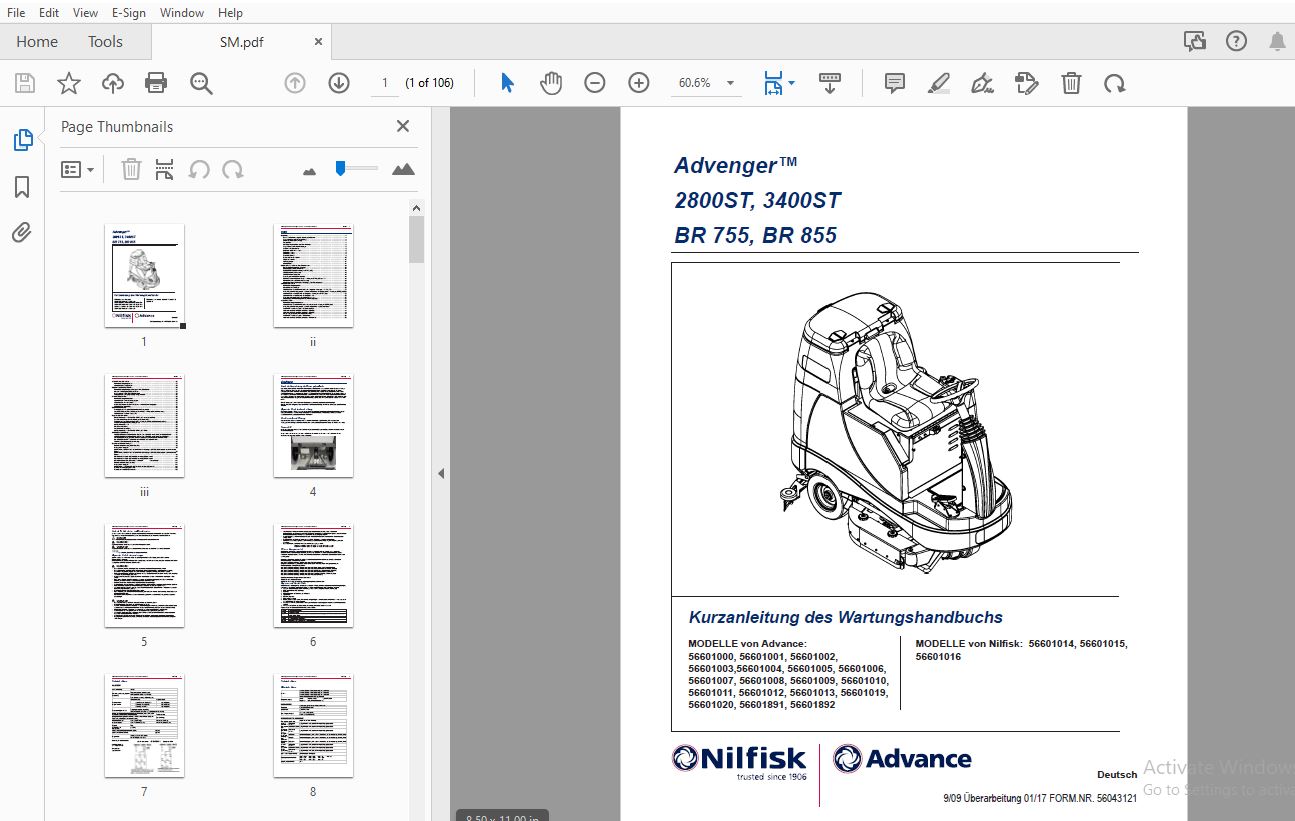Open the Window menu
This screenshot has width=1295, height=821.
(182, 12)
